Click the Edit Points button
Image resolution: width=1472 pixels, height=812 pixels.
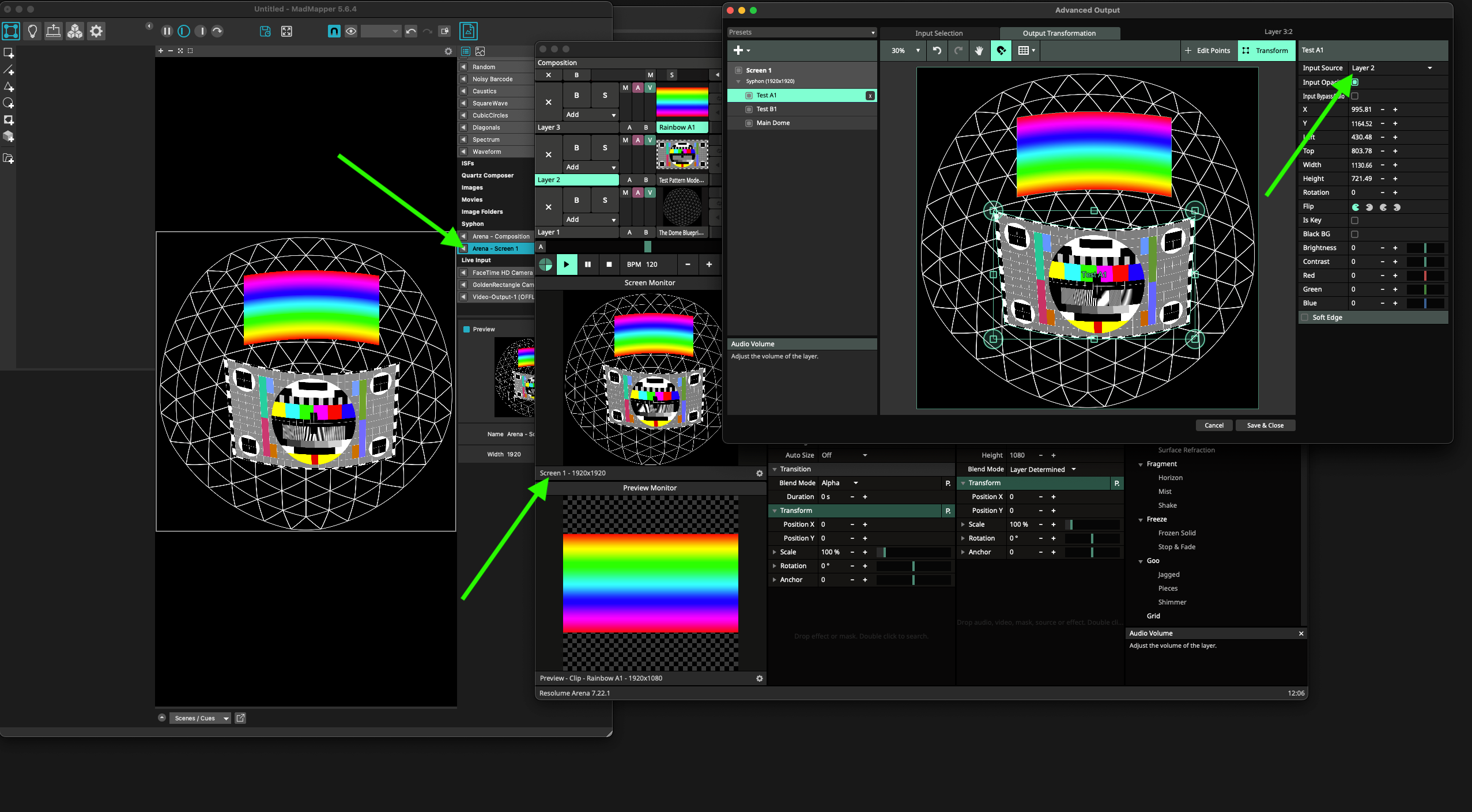point(1207,51)
